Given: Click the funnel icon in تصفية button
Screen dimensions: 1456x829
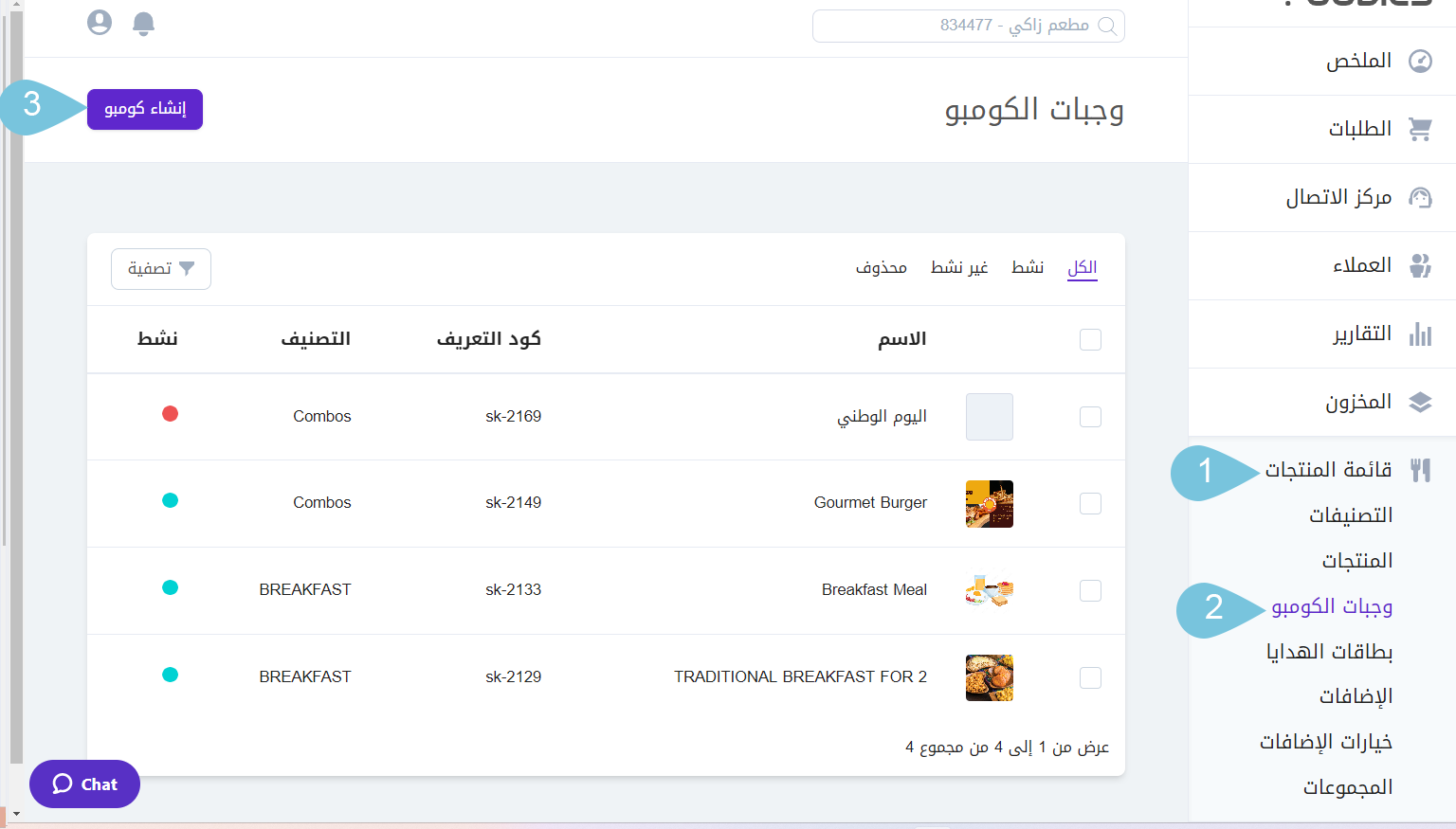Looking at the screenshot, I should 187,269.
